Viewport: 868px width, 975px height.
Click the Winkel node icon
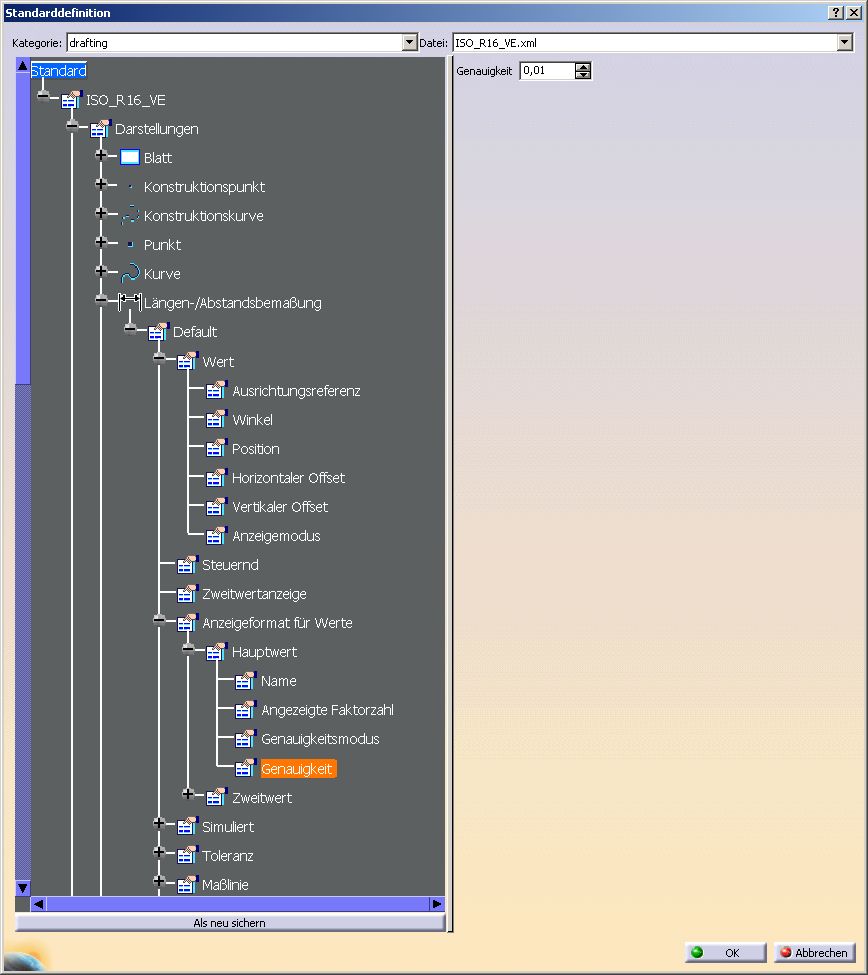point(216,419)
